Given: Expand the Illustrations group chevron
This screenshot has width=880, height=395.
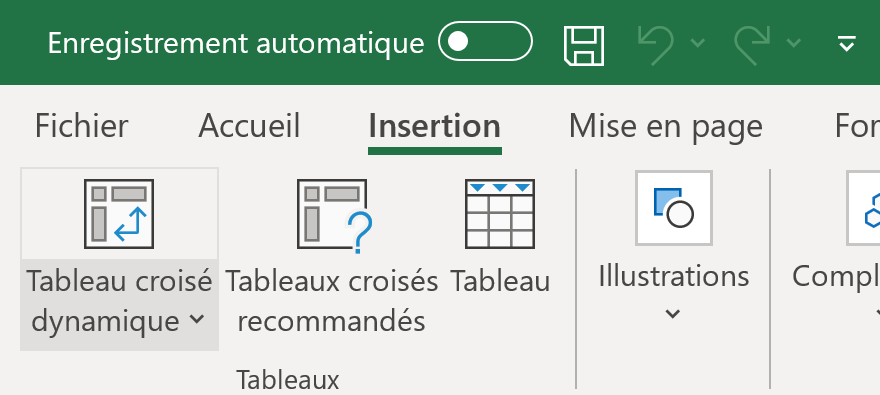Looking at the screenshot, I should 672,314.
